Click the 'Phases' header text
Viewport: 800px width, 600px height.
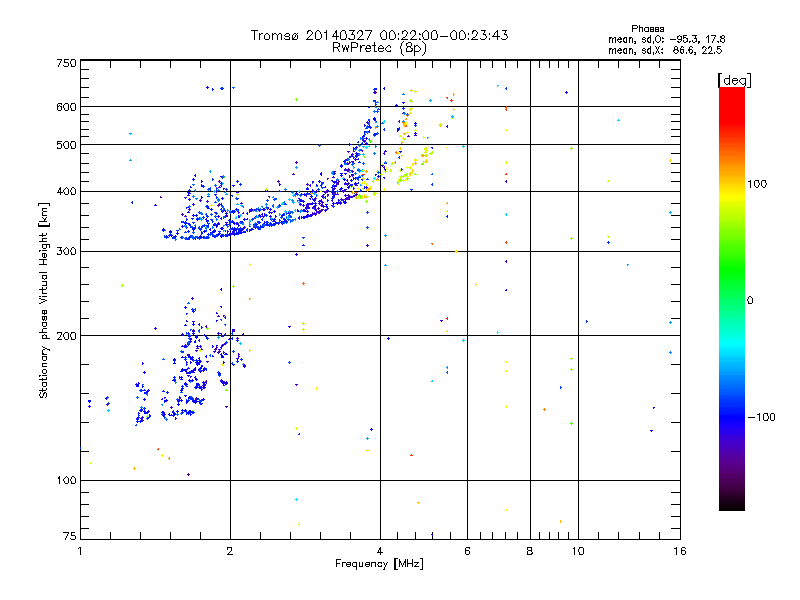coord(647,29)
